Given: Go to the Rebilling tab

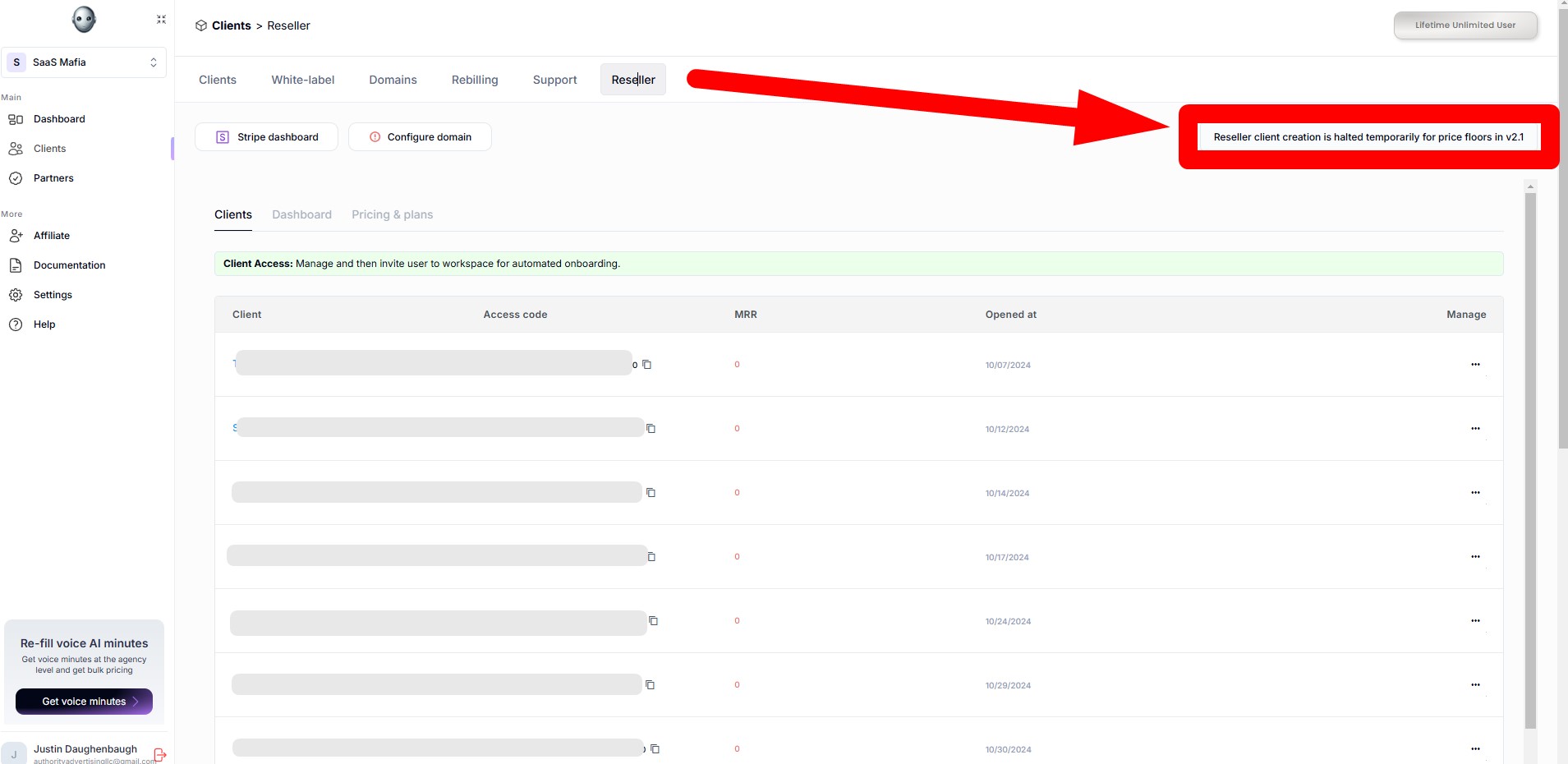Looking at the screenshot, I should (x=475, y=80).
